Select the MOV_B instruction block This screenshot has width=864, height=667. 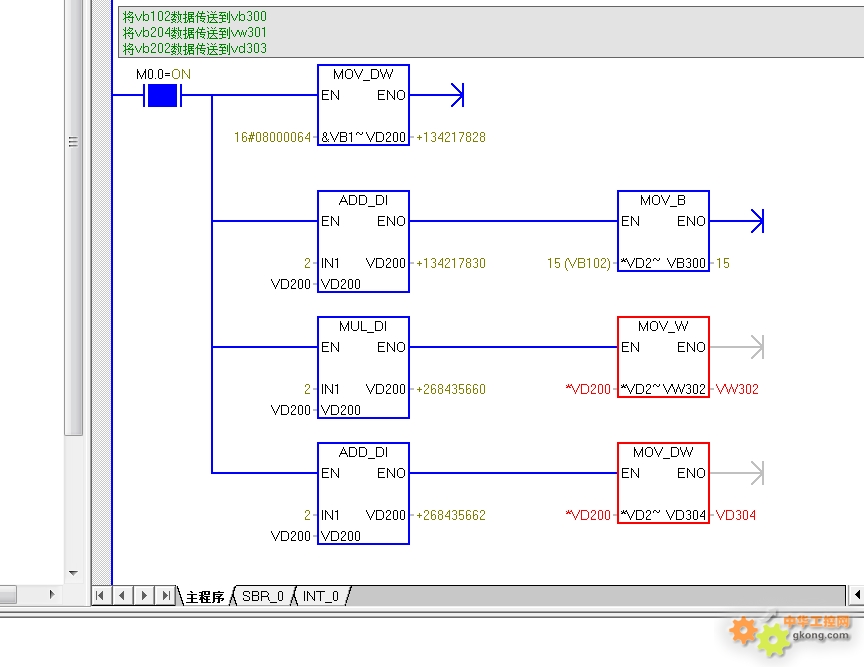(663, 231)
